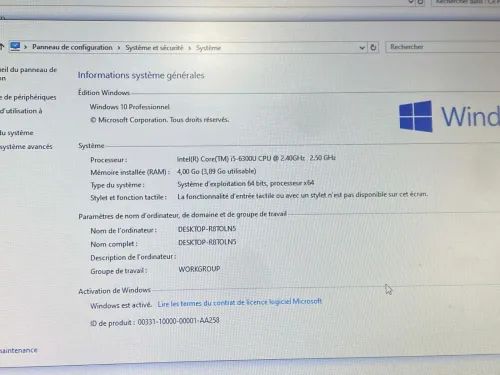The width and height of the screenshot is (500, 375).
Task: Select the Windows est activé text
Action: click(x=121, y=305)
